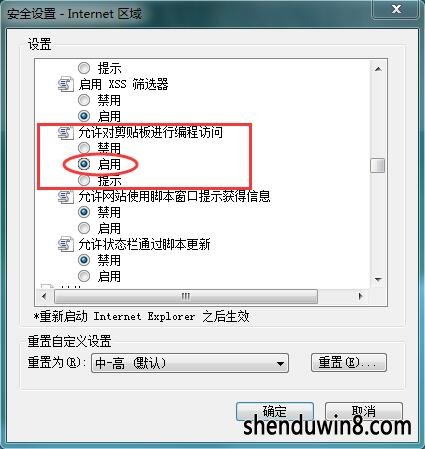Close the 安全设置 dialog window
Screen dimensions: 425x449
click(396, 9)
